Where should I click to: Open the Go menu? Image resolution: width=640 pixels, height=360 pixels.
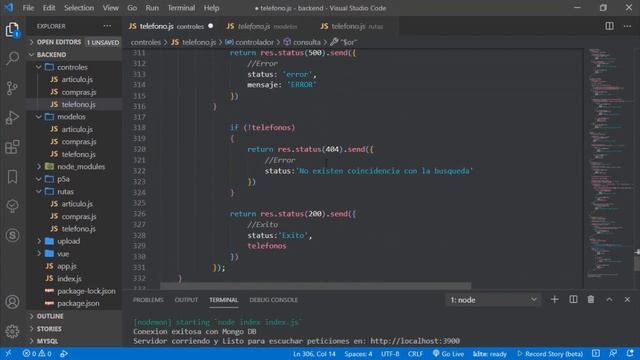(132, 8)
